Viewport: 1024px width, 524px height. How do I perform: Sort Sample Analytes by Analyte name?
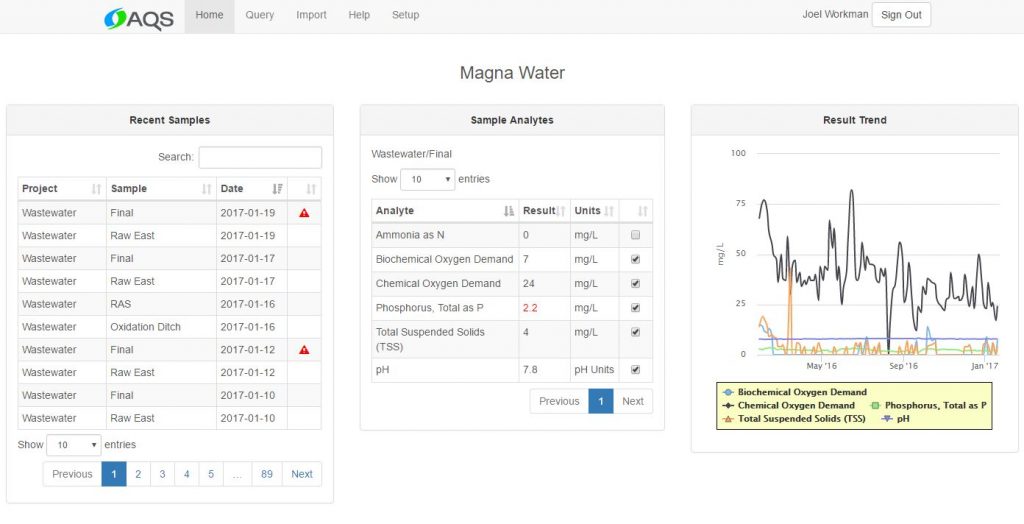[445, 211]
